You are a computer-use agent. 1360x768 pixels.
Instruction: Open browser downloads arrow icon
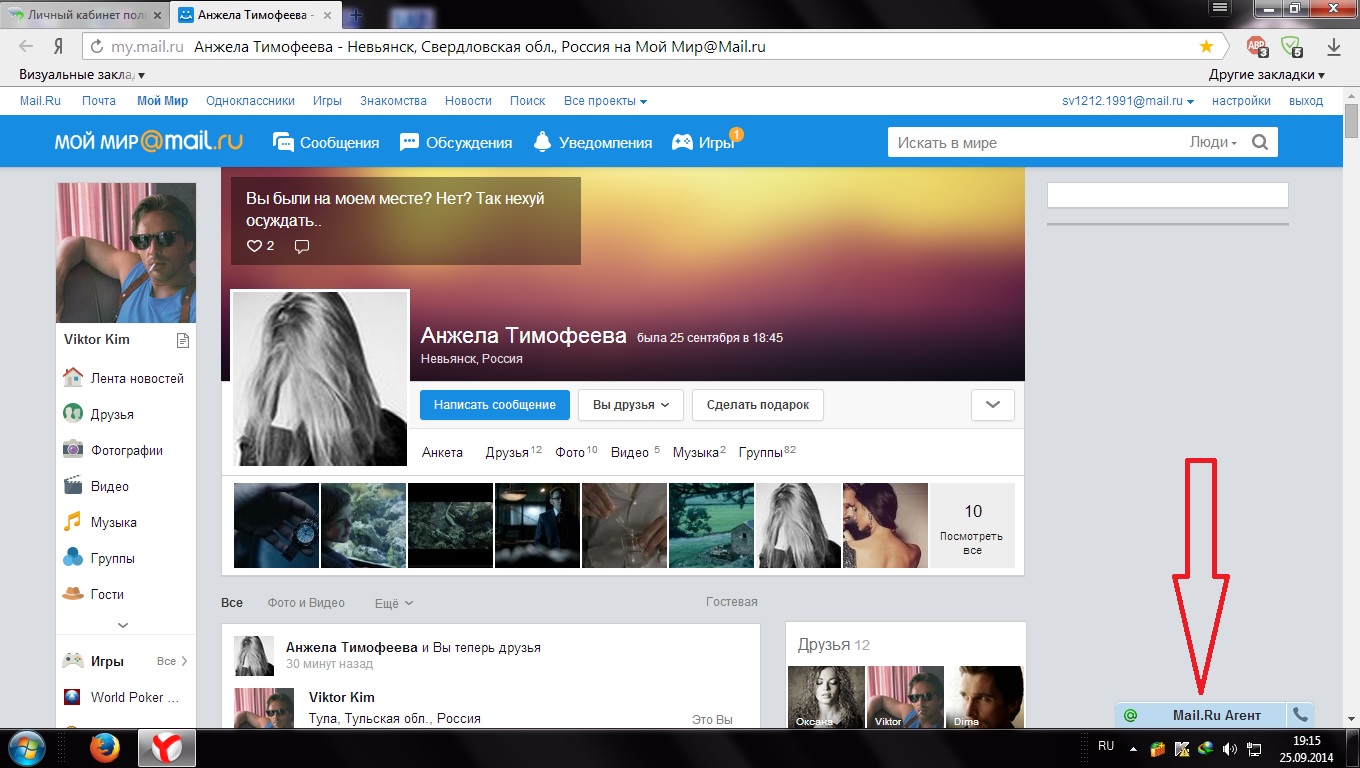[x=1334, y=46]
